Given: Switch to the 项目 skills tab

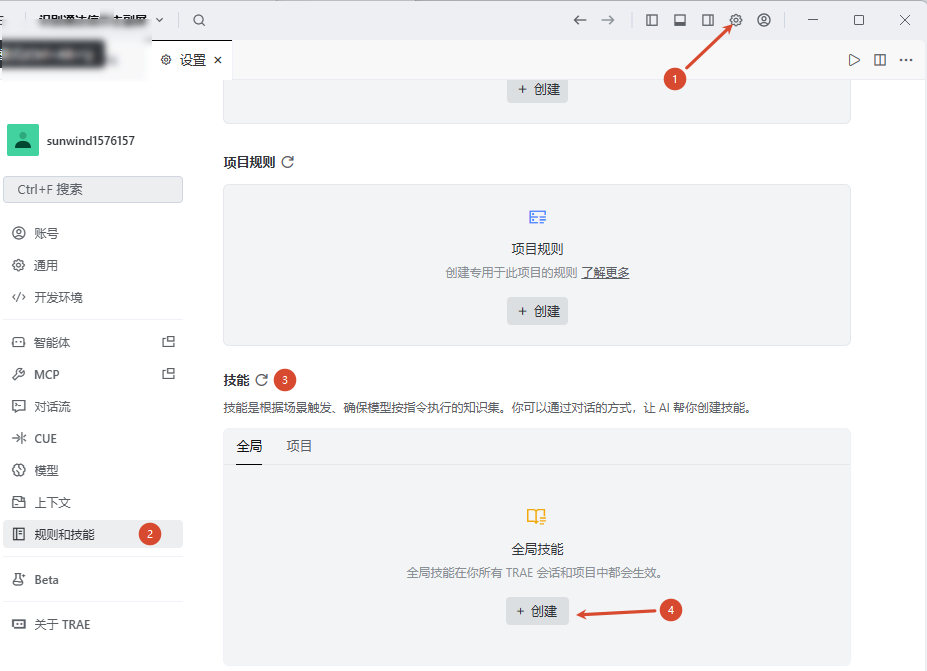Looking at the screenshot, I should pos(299,446).
